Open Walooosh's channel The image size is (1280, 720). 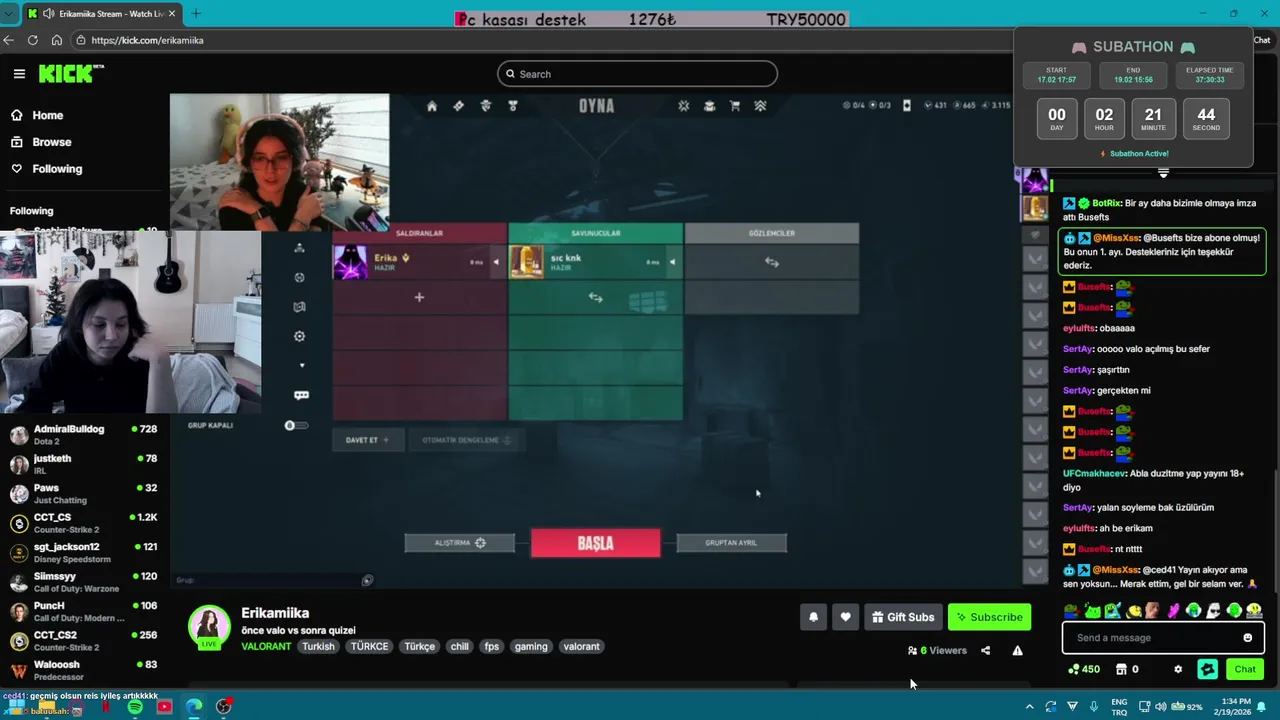point(84,670)
